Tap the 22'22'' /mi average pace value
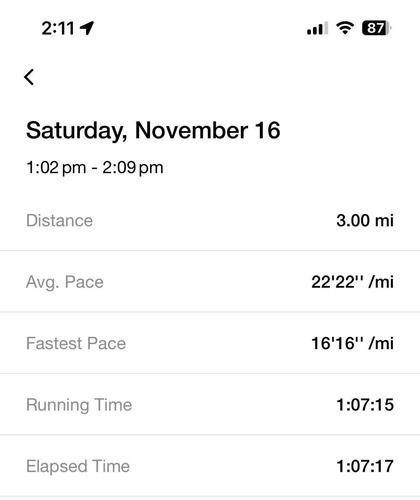420x500 pixels. (352, 282)
